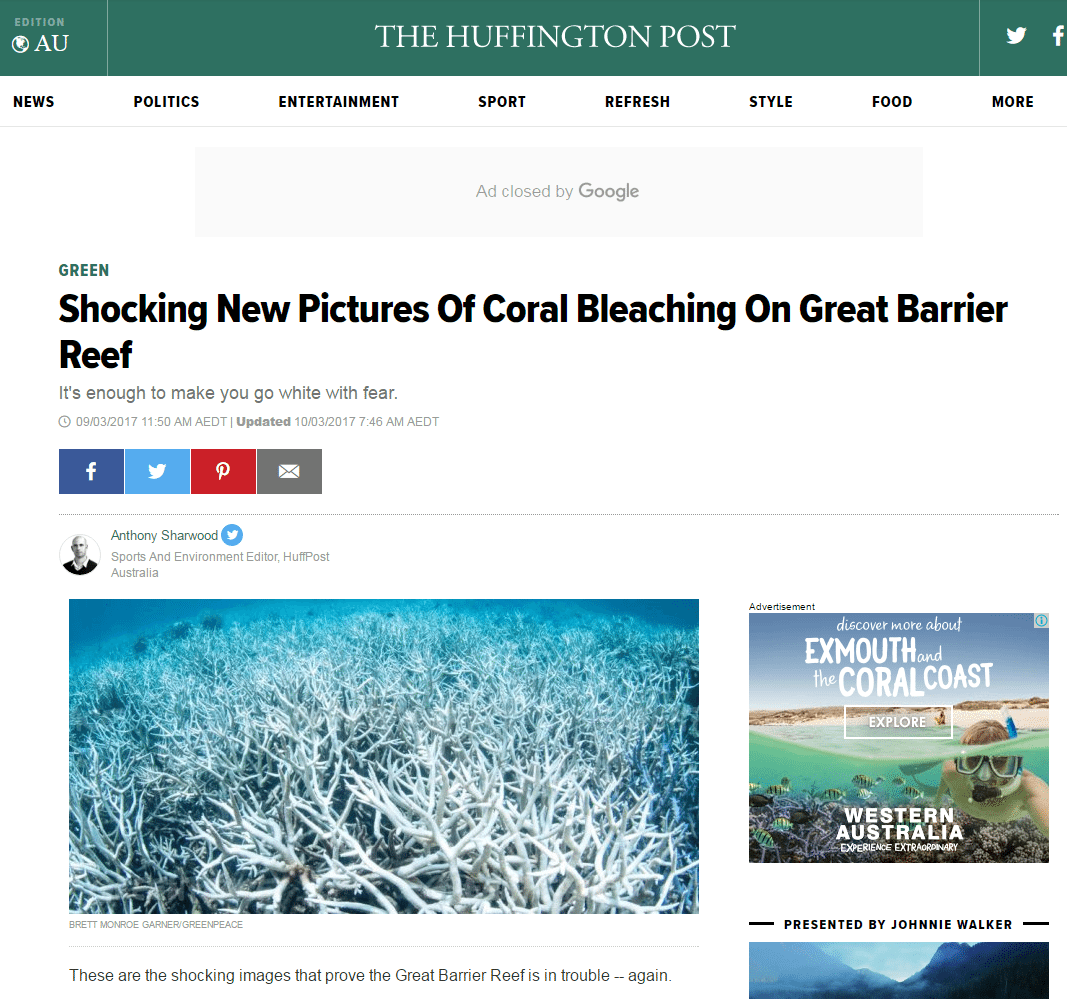Open the bleached coral reef photo
Viewport: 1067px width, 999px height.
coord(384,756)
